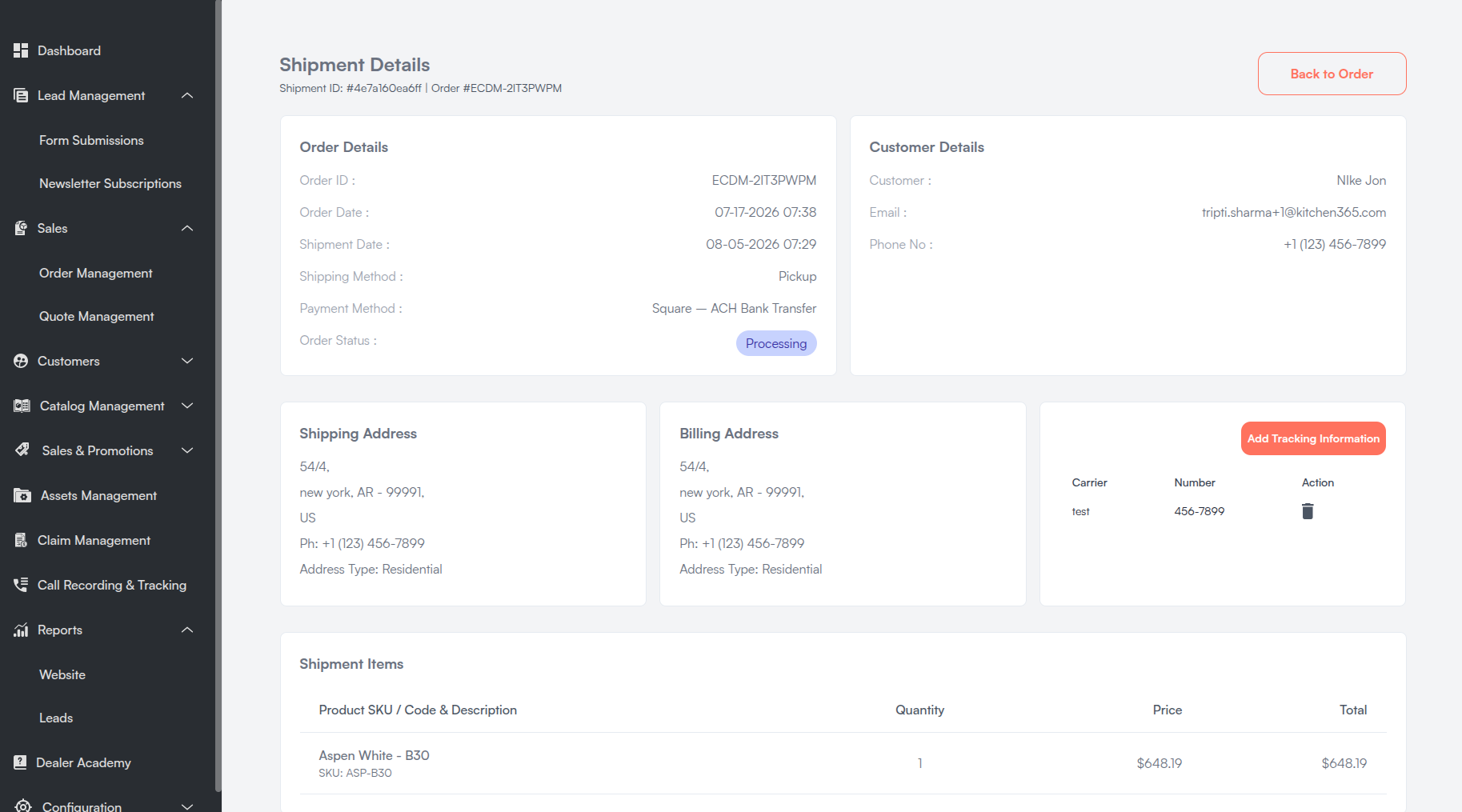Click the Aspen White - B30 item
The height and width of the screenshot is (812, 1462).
click(374, 755)
